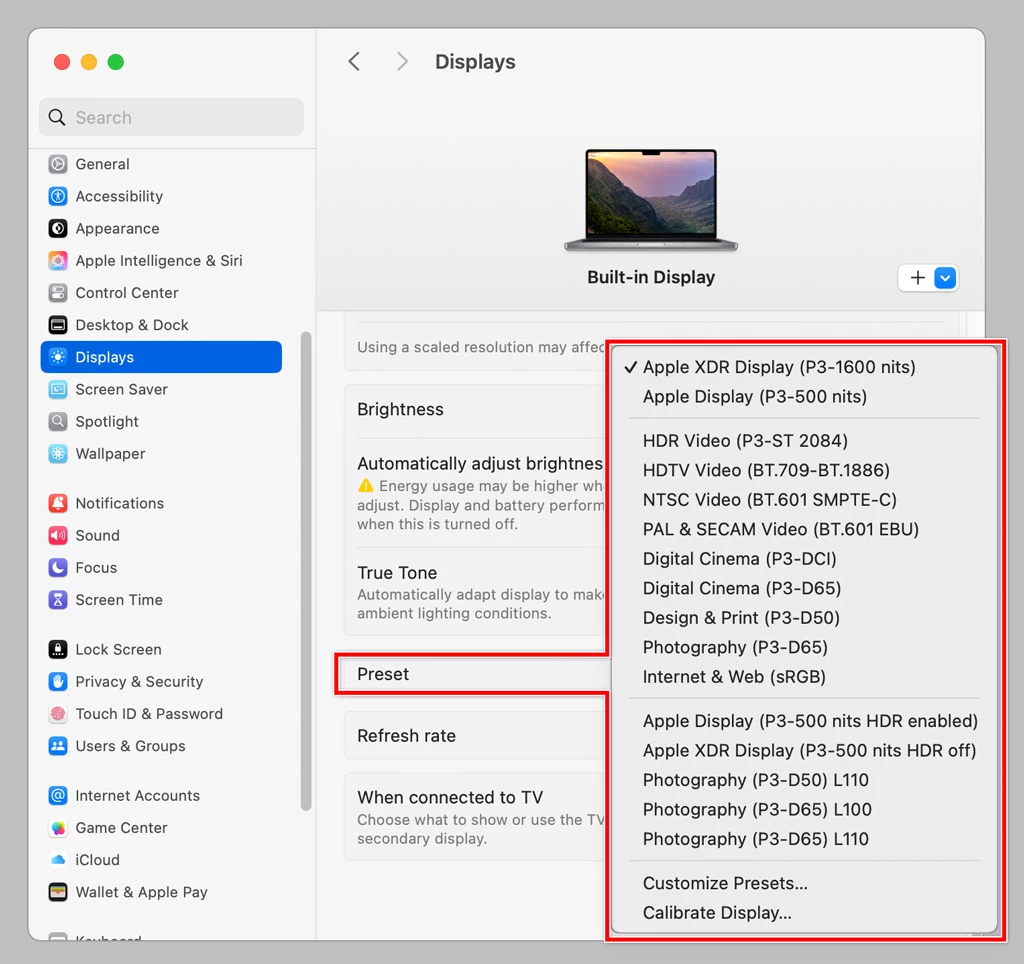Select Screen Saver icon in sidebar
Screen dimensions: 1024x964
pyautogui.click(x=58, y=389)
